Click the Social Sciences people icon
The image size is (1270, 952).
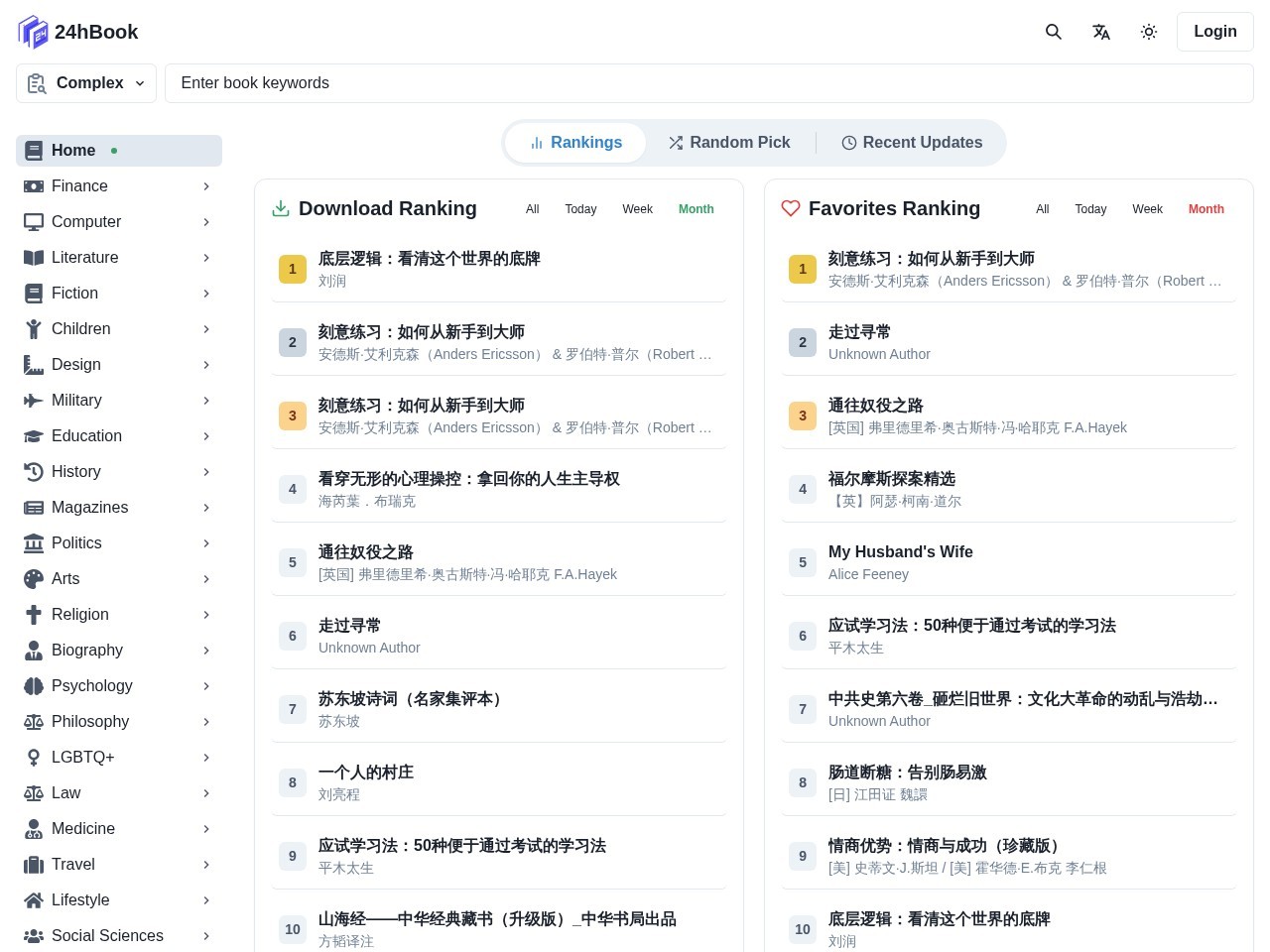coord(34,936)
